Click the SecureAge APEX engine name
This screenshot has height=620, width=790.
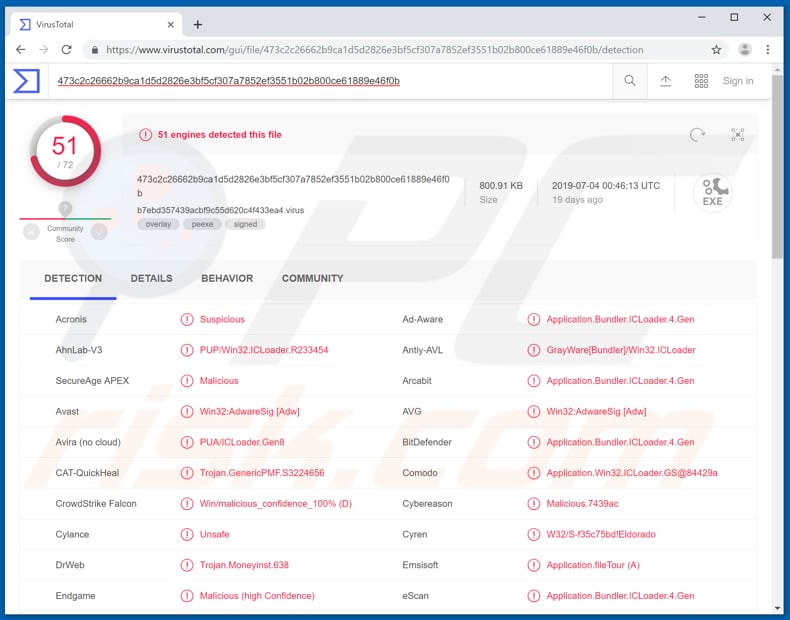pos(92,381)
